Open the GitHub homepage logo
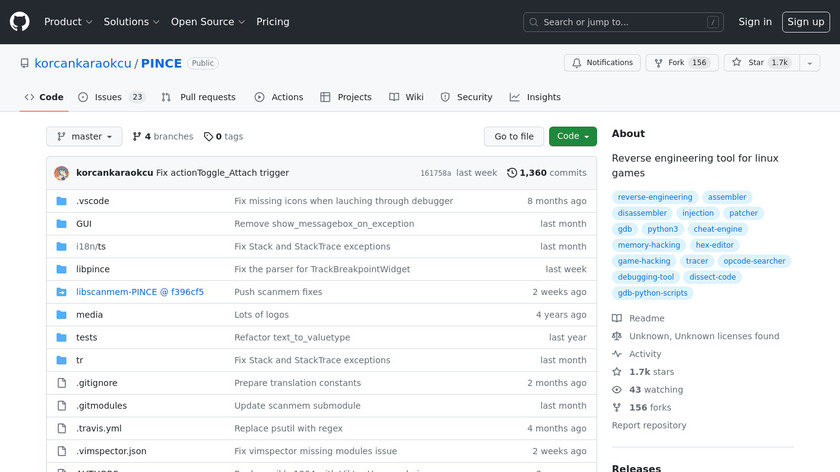Image resolution: width=840 pixels, height=472 pixels. pos(19,22)
